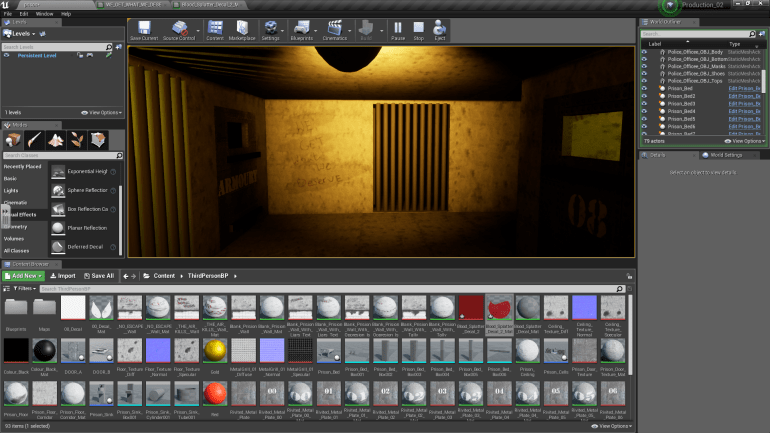Open Blueprints dropdown arrow

point(316,31)
